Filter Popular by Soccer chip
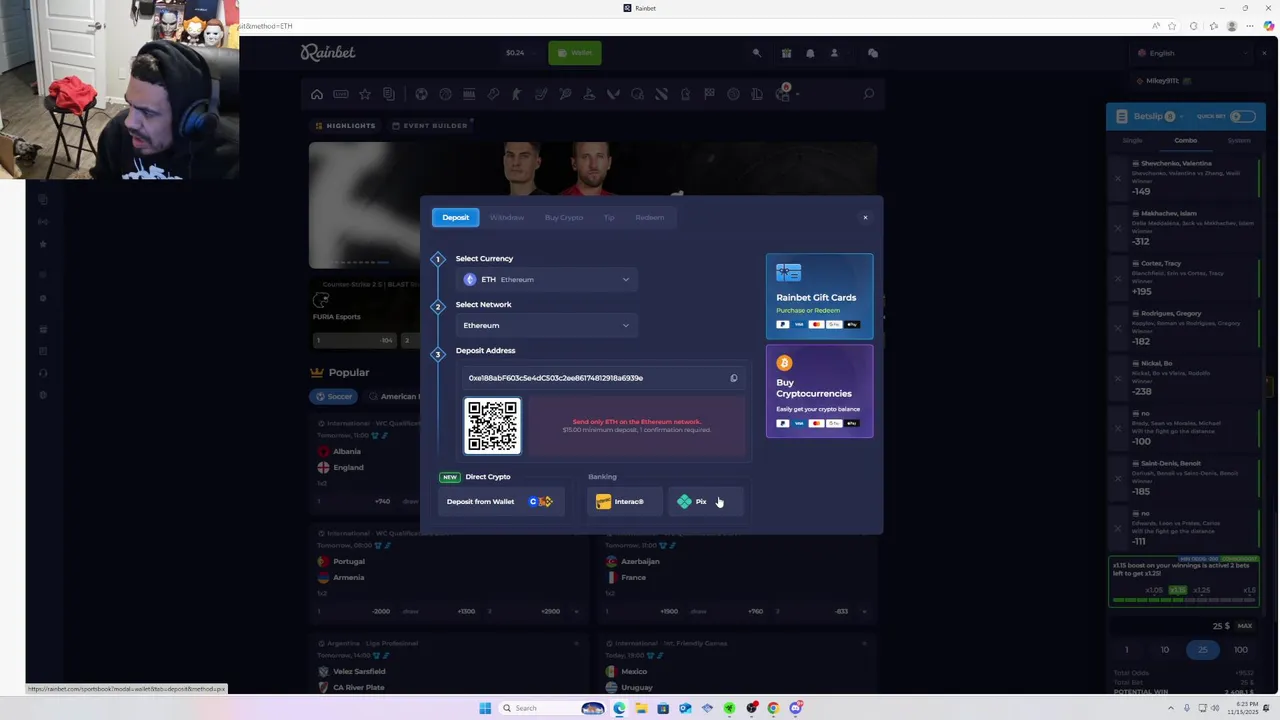This screenshot has height=720, width=1280. coord(334,396)
